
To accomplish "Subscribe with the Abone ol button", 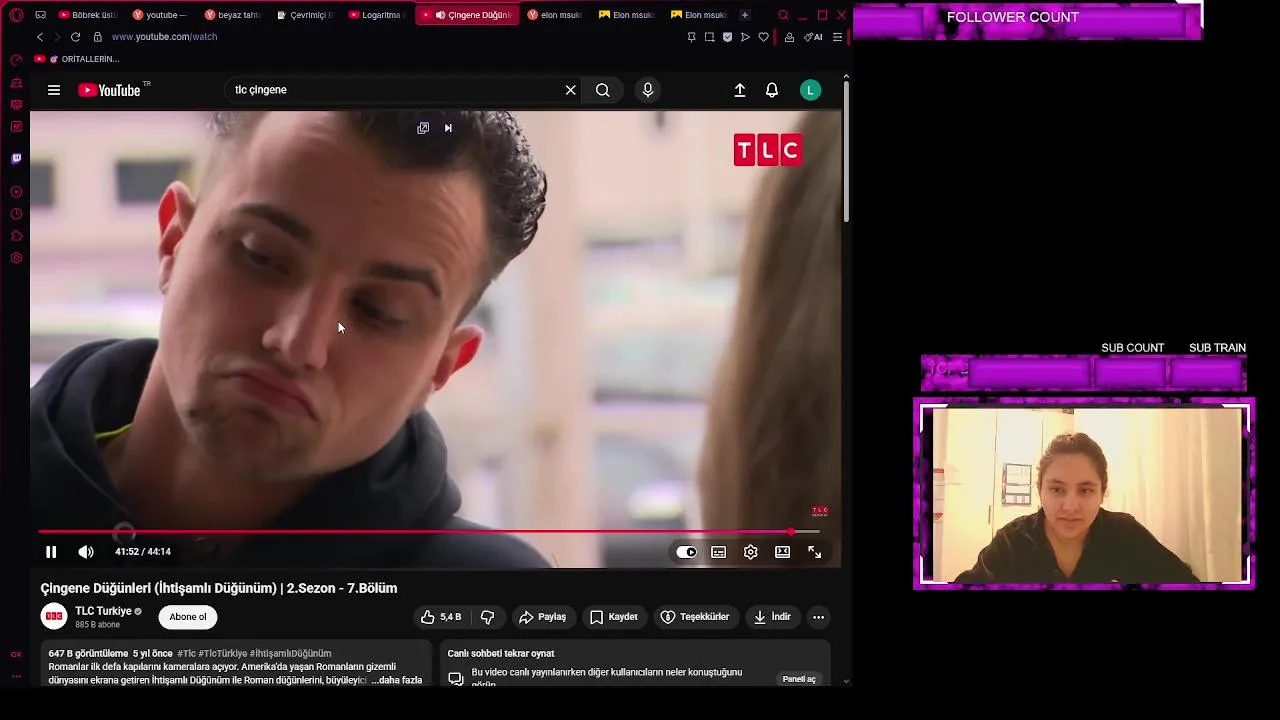I will coord(188,617).
